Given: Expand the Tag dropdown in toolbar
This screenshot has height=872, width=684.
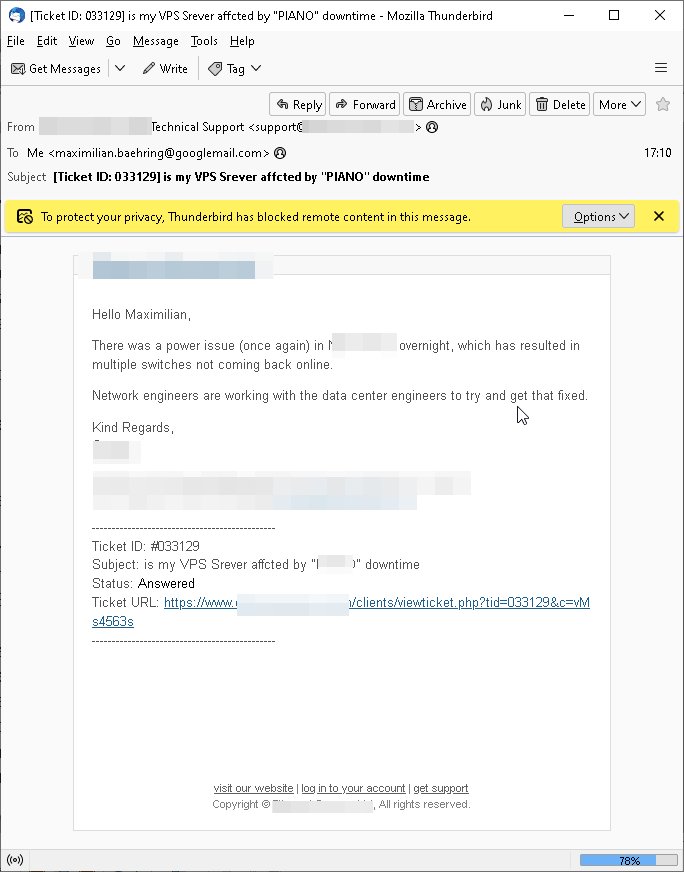Looking at the screenshot, I should [235, 69].
